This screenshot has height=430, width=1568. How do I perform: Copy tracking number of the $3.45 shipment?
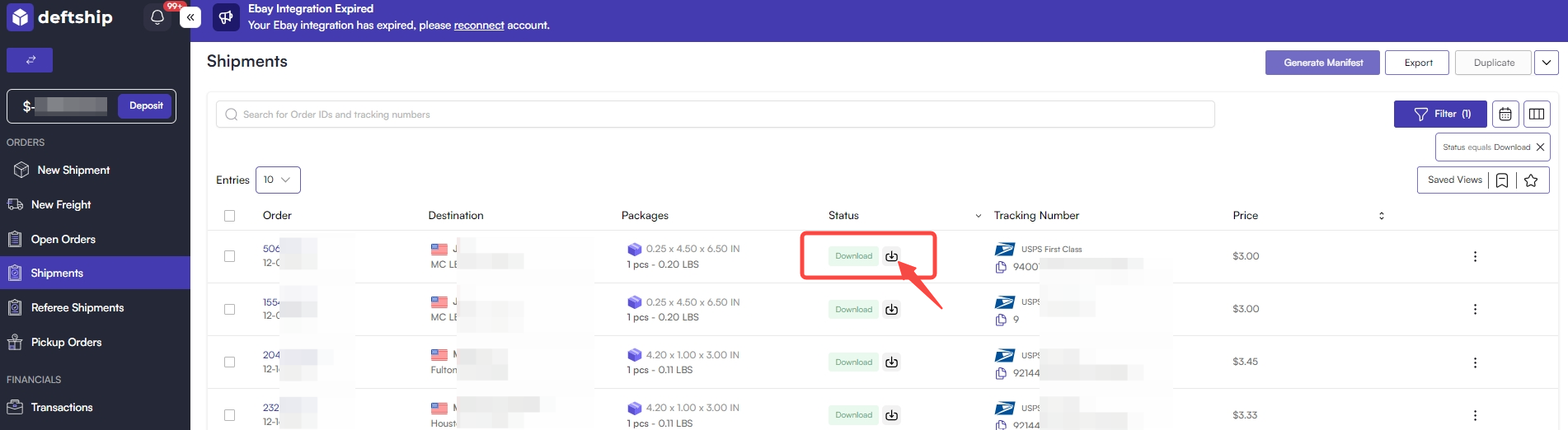tap(1001, 373)
